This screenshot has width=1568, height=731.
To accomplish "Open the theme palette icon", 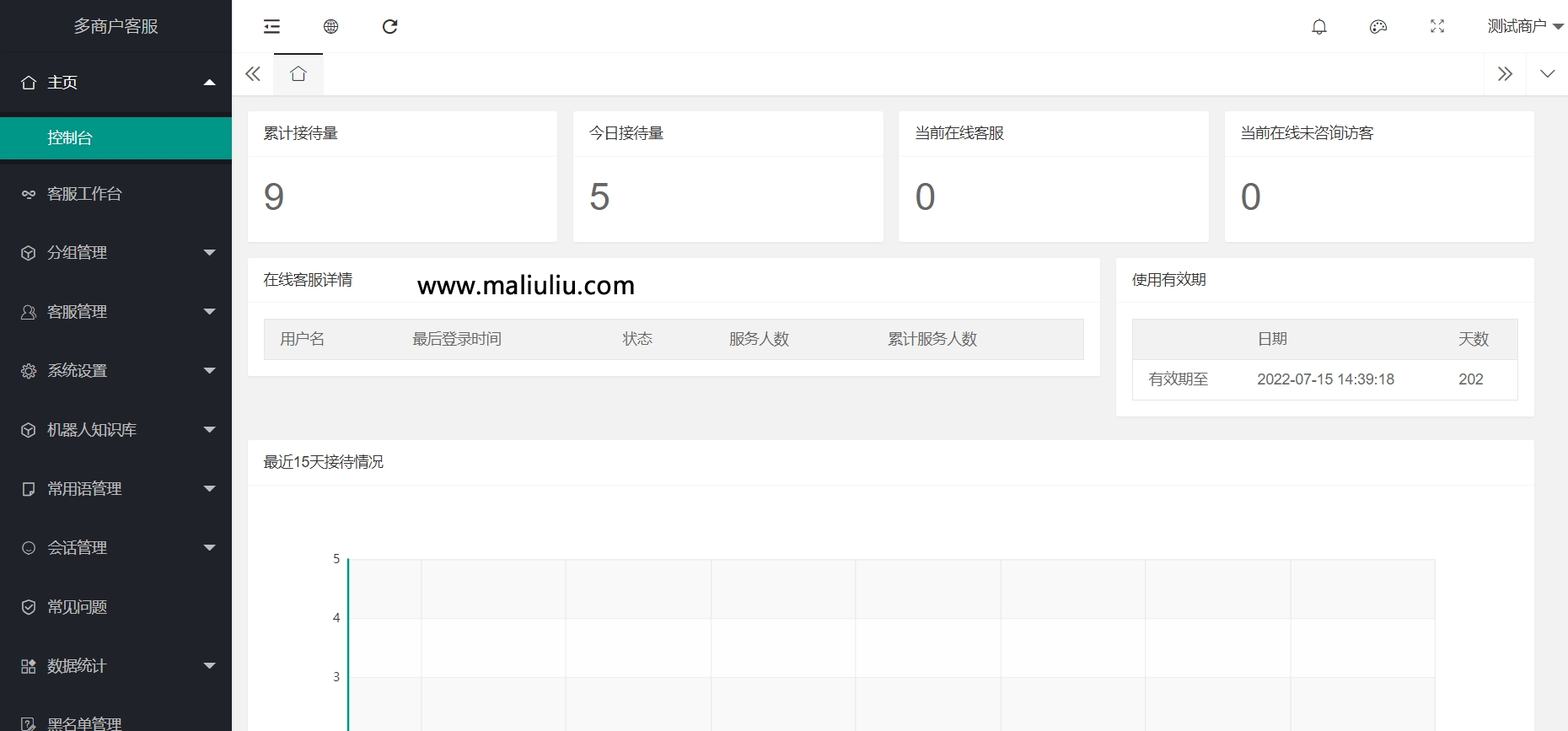I will (1378, 27).
